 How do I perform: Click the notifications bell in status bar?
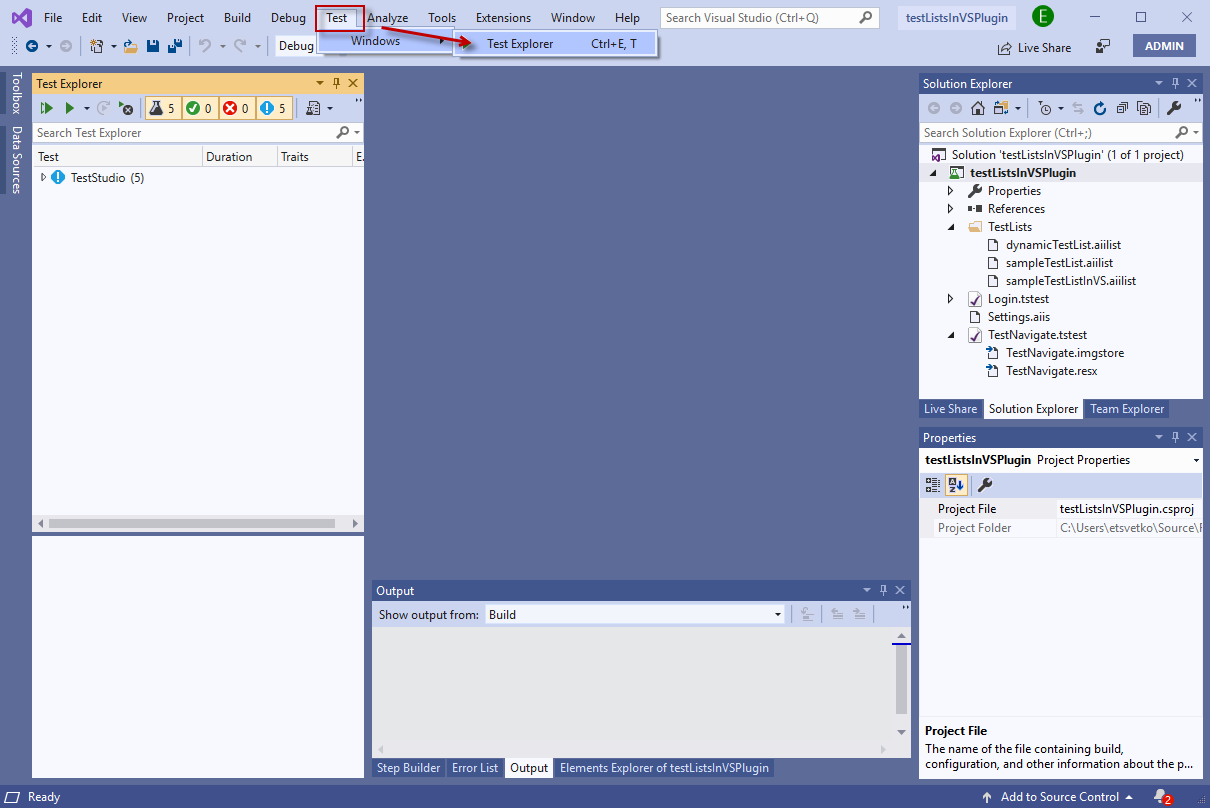[x=1160, y=796]
